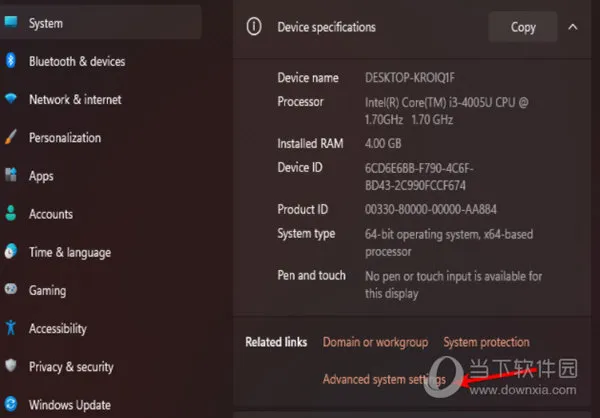Click the Related links label
This screenshot has width=600, height=418.
tap(276, 342)
